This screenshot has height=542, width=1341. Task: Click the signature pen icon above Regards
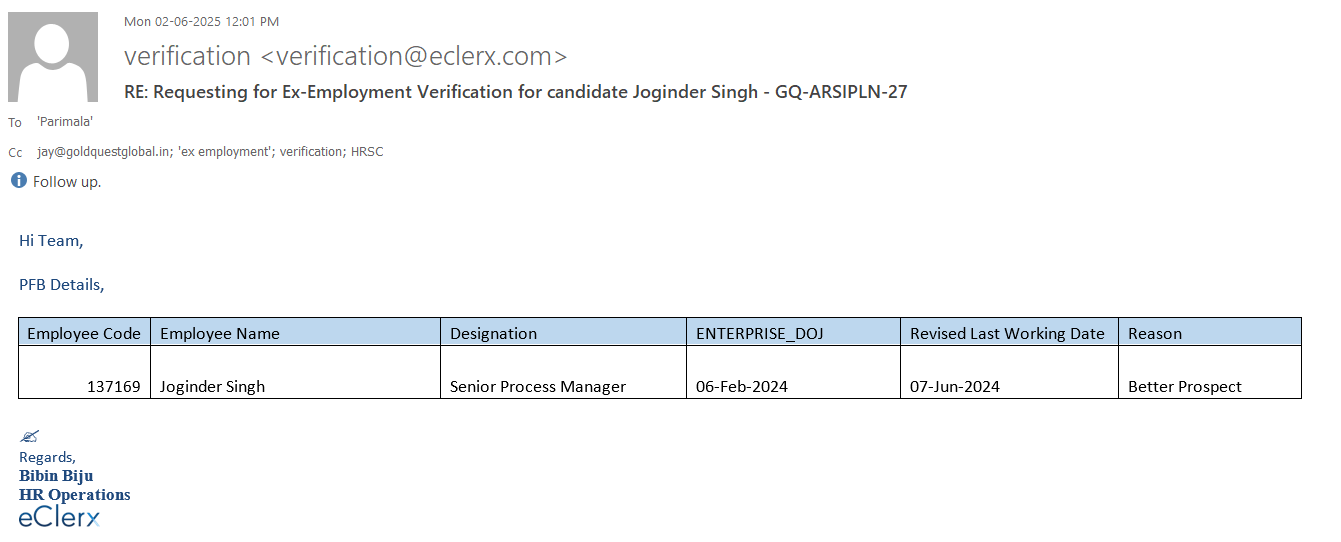point(29,436)
